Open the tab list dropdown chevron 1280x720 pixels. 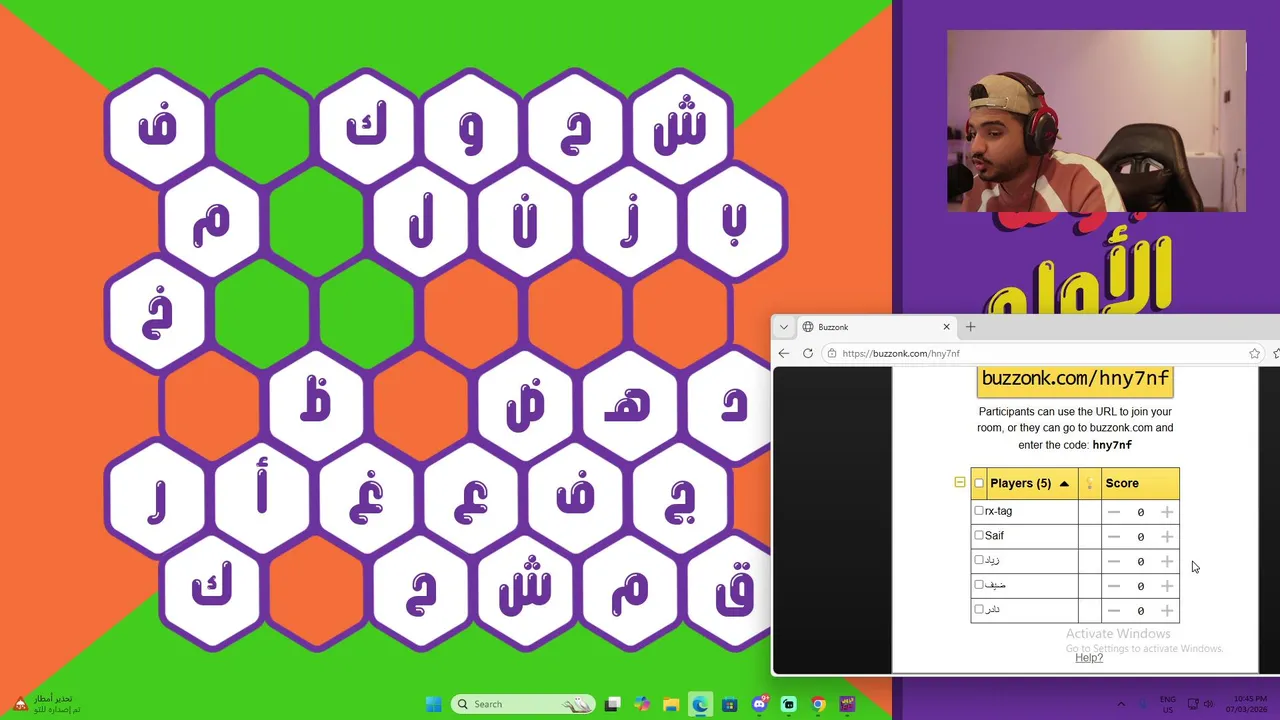click(784, 327)
